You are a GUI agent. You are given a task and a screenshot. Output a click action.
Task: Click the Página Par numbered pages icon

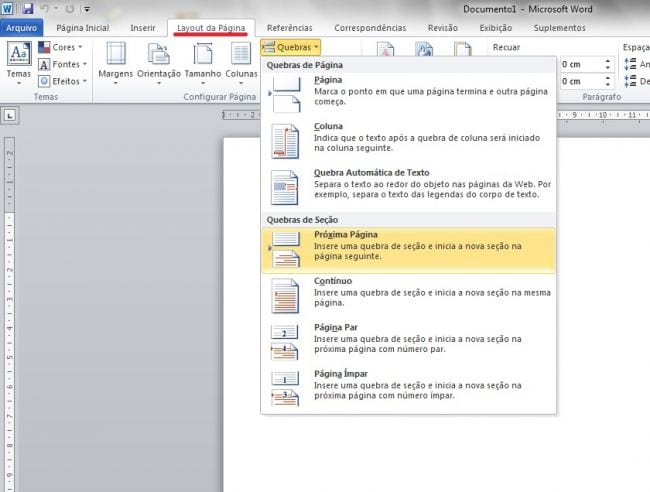pyautogui.click(x=285, y=342)
